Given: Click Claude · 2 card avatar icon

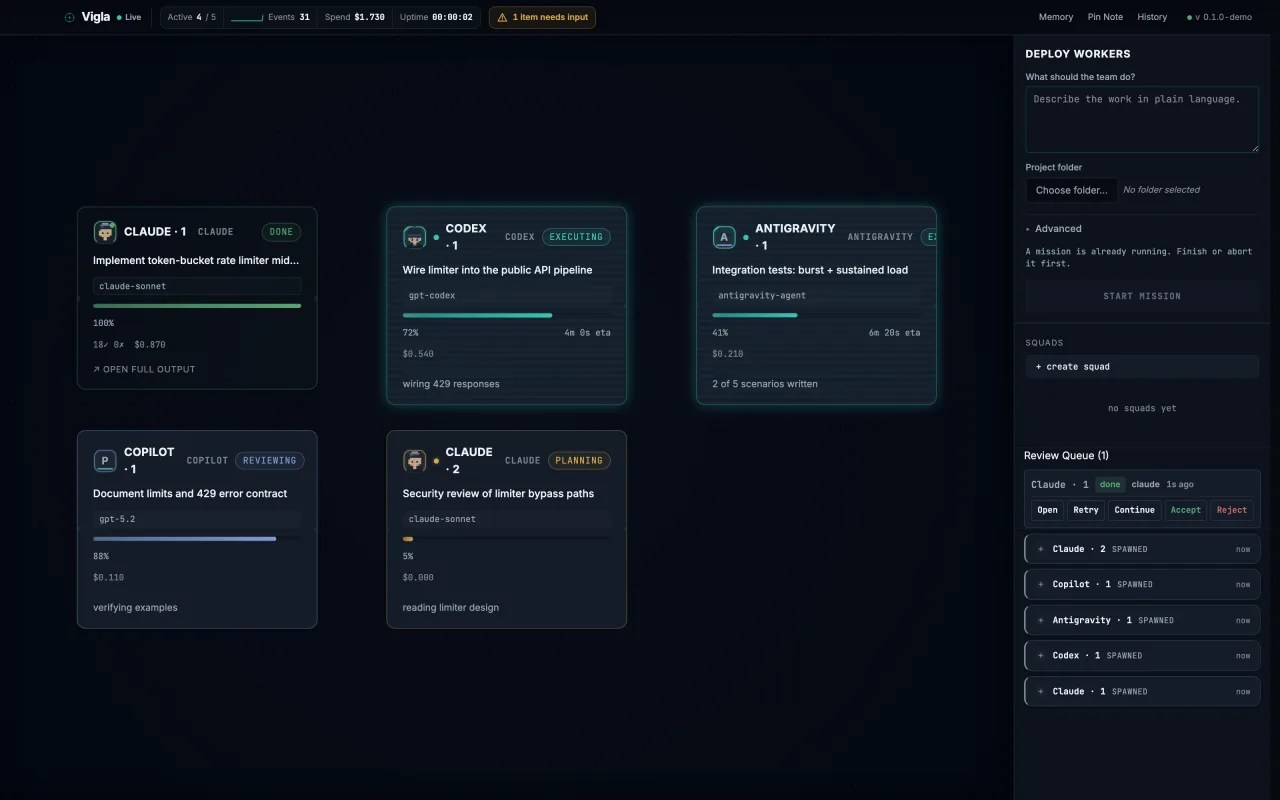Looking at the screenshot, I should click(x=414, y=461).
